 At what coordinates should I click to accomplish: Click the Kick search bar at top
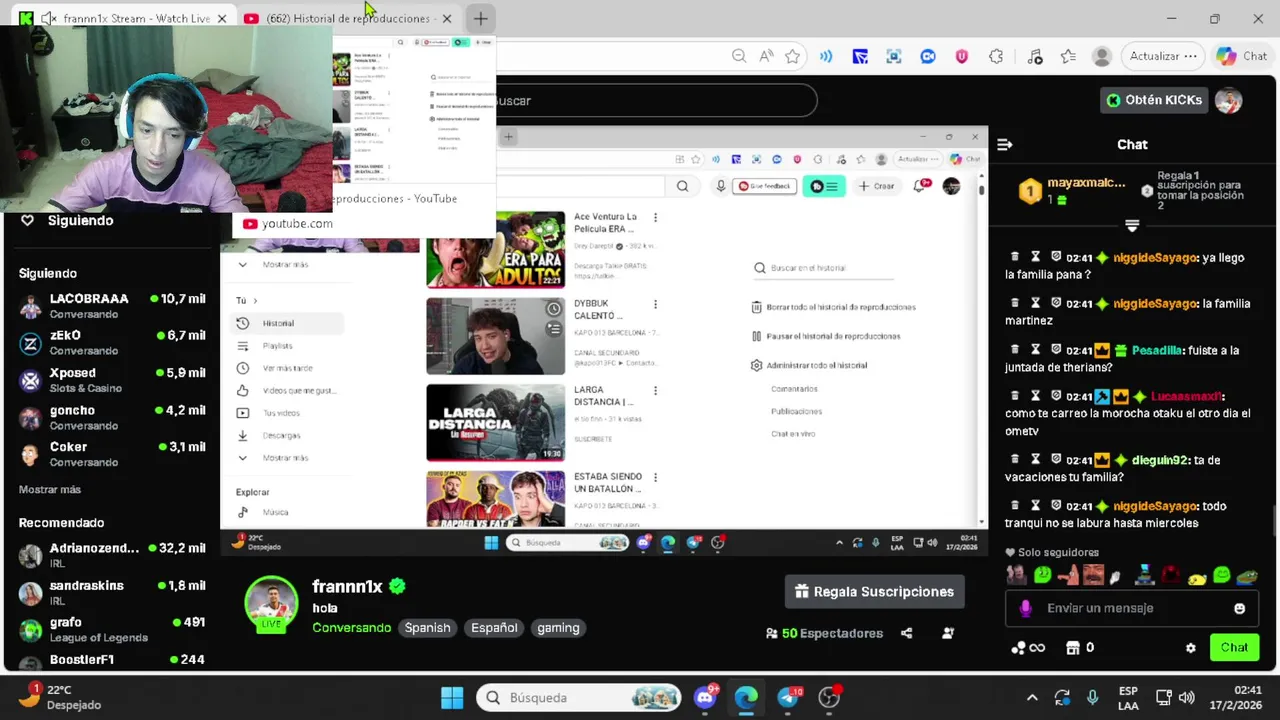click(x=656, y=100)
